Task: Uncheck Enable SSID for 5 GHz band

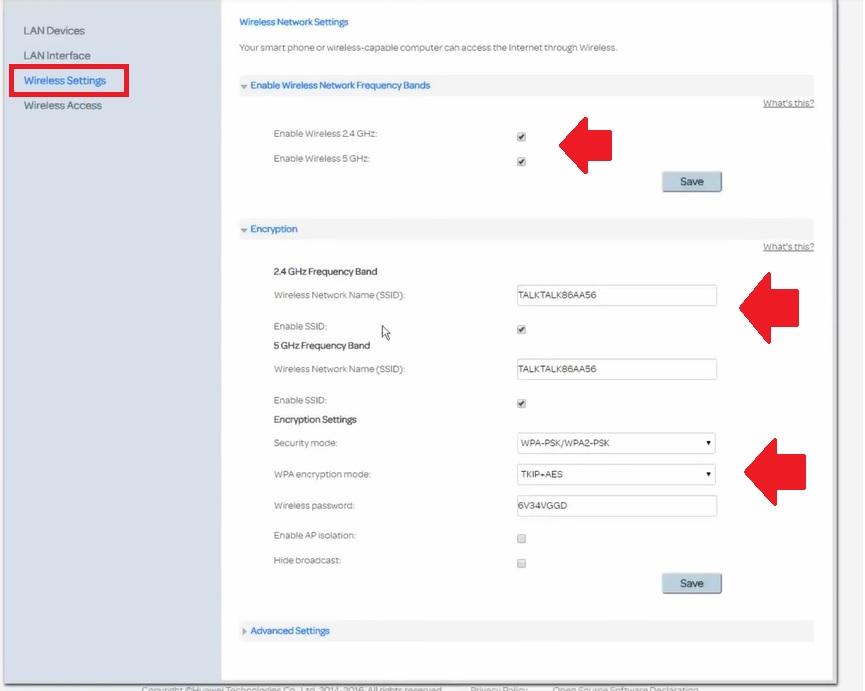Action: (521, 404)
